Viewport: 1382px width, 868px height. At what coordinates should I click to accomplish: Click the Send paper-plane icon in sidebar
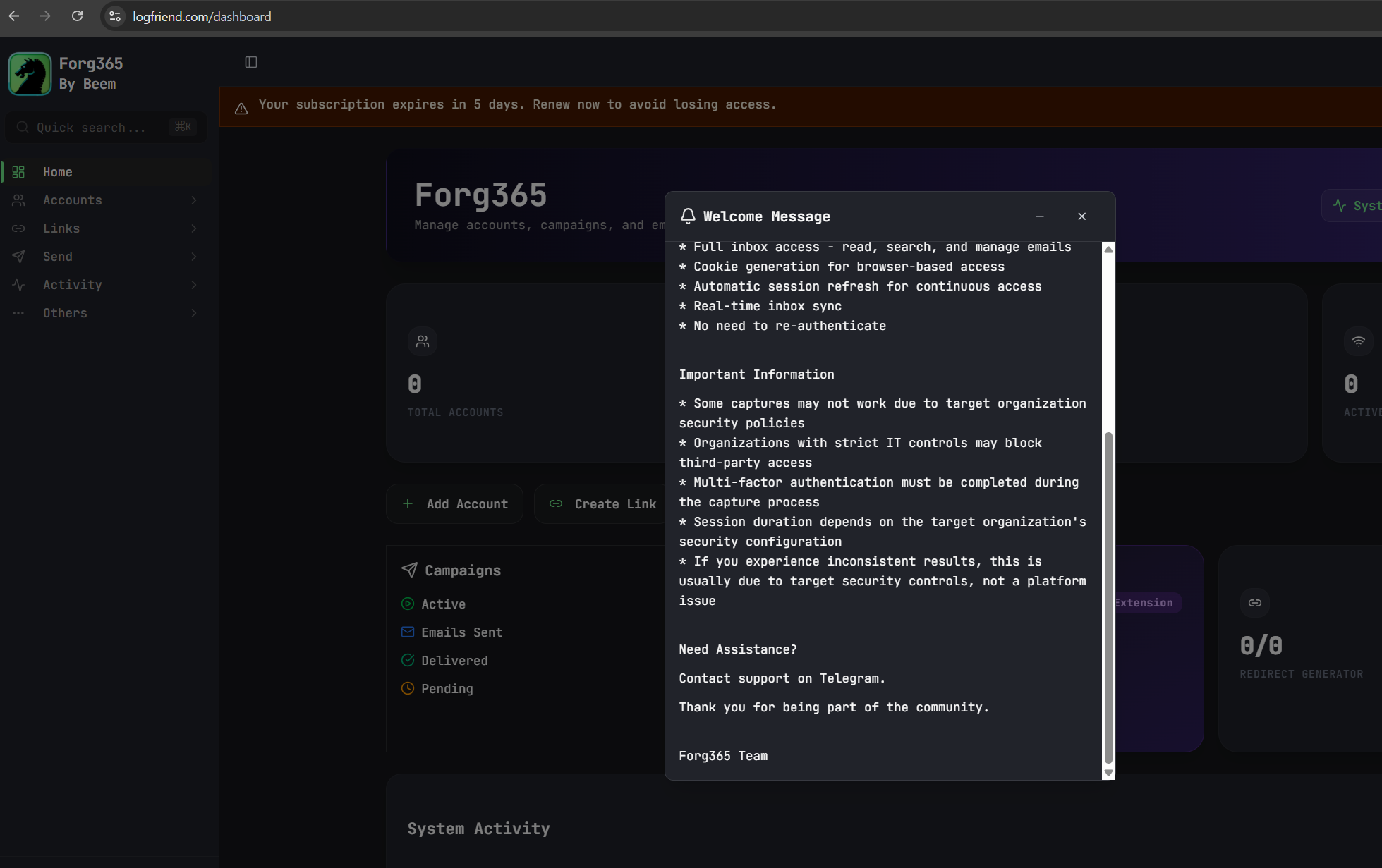click(18, 257)
